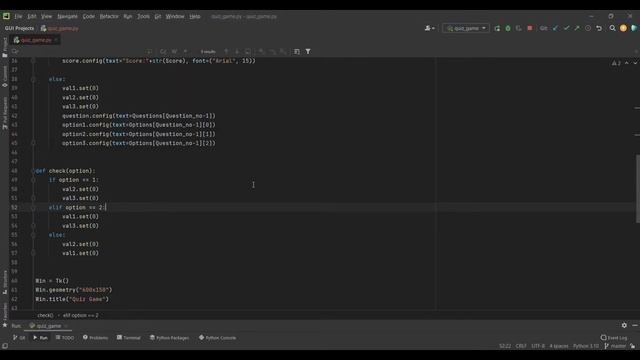Go to next search occurrence arrow

click(x=237, y=51)
